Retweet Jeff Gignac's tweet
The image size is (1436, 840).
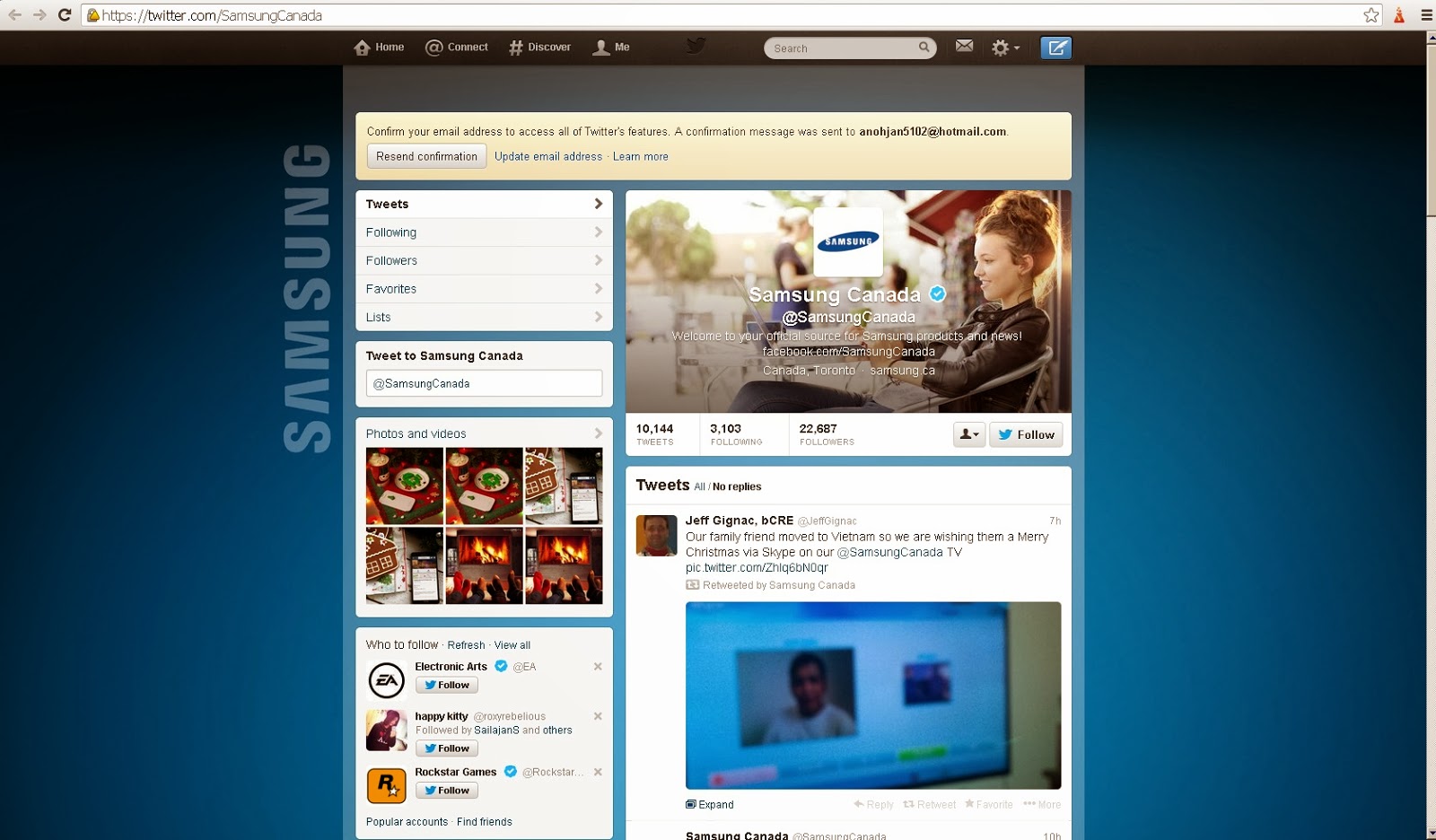(x=930, y=805)
